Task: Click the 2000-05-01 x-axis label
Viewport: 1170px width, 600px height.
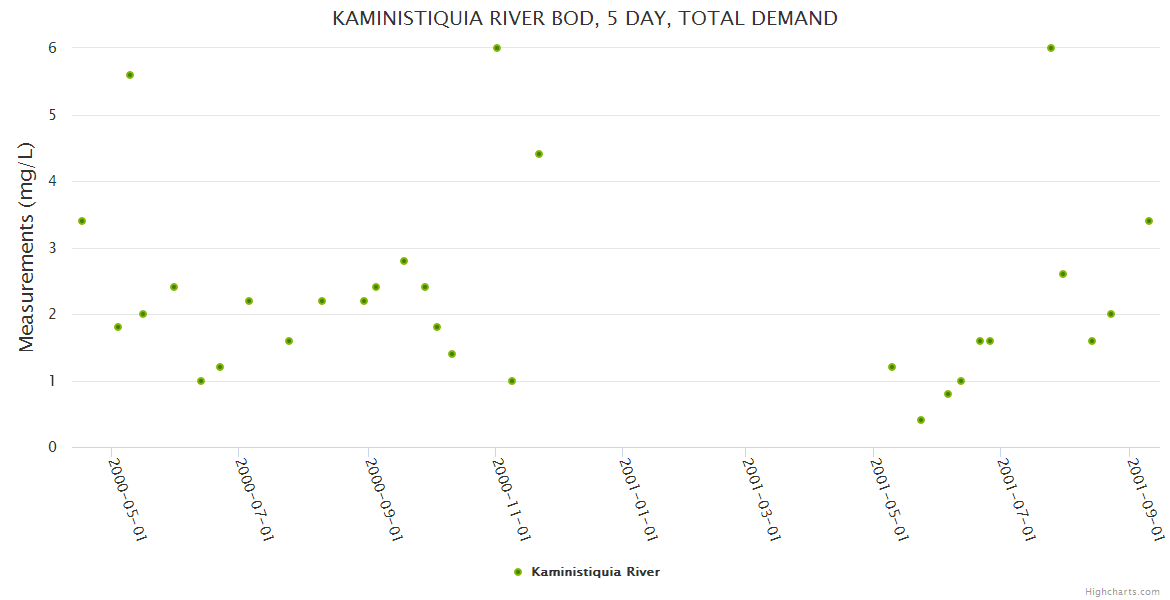Action: tap(128, 498)
